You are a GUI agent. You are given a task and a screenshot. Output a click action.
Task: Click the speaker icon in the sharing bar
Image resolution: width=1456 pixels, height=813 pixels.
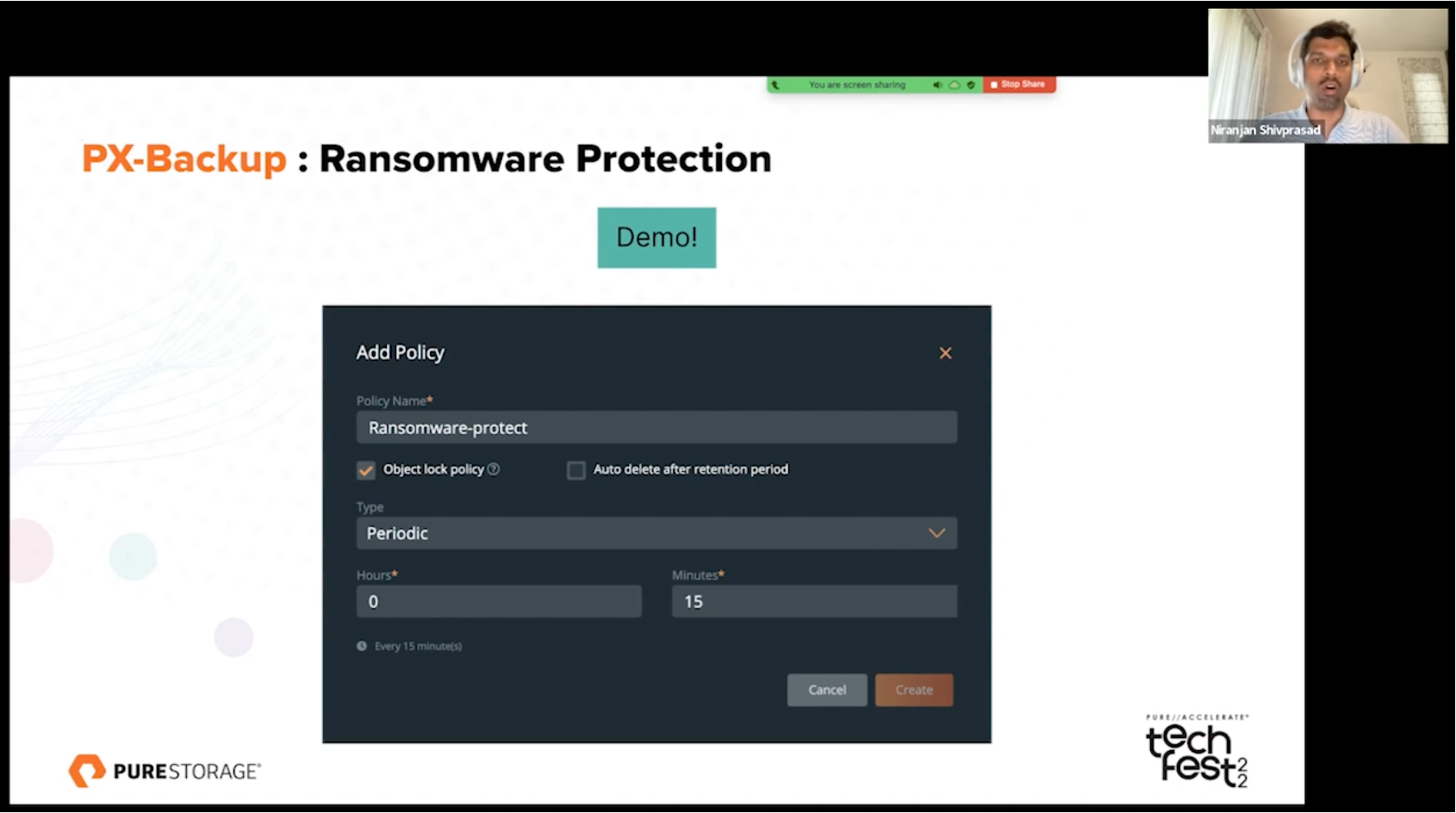click(937, 84)
